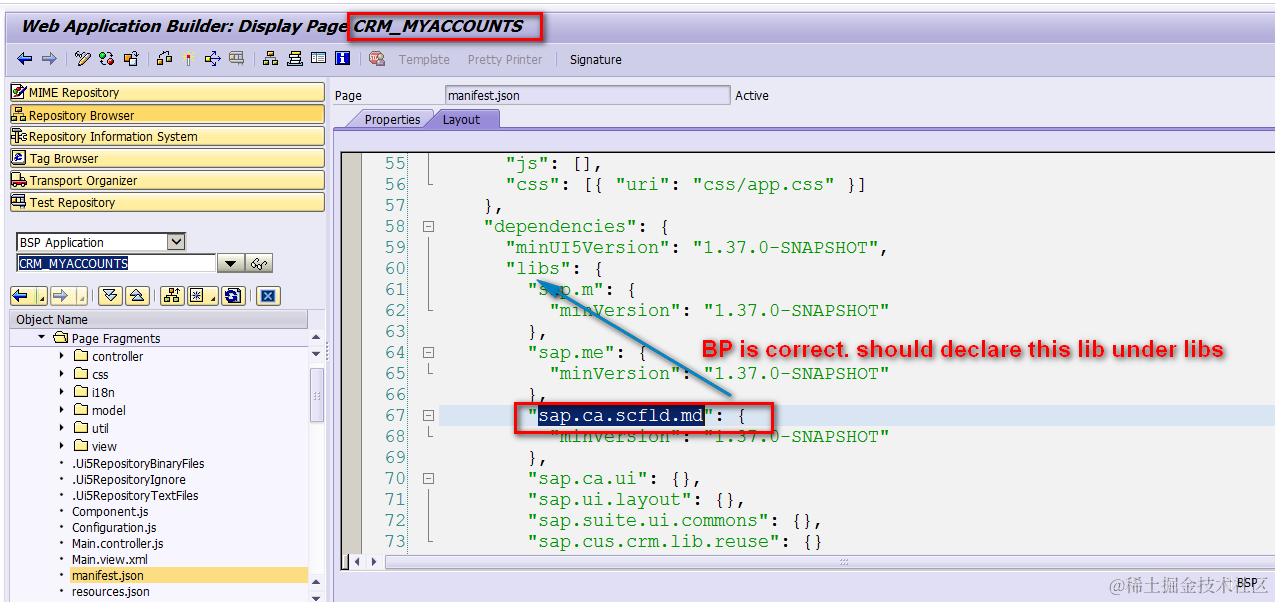
Task: Click the Activate magic wand icon
Action: tap(188, 59)
